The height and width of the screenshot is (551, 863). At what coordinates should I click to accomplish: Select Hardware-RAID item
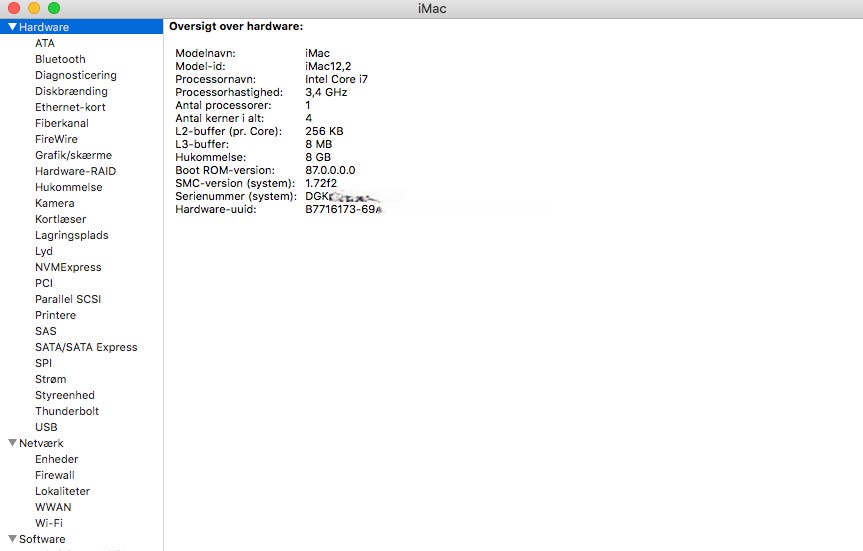tap(75, 171)
